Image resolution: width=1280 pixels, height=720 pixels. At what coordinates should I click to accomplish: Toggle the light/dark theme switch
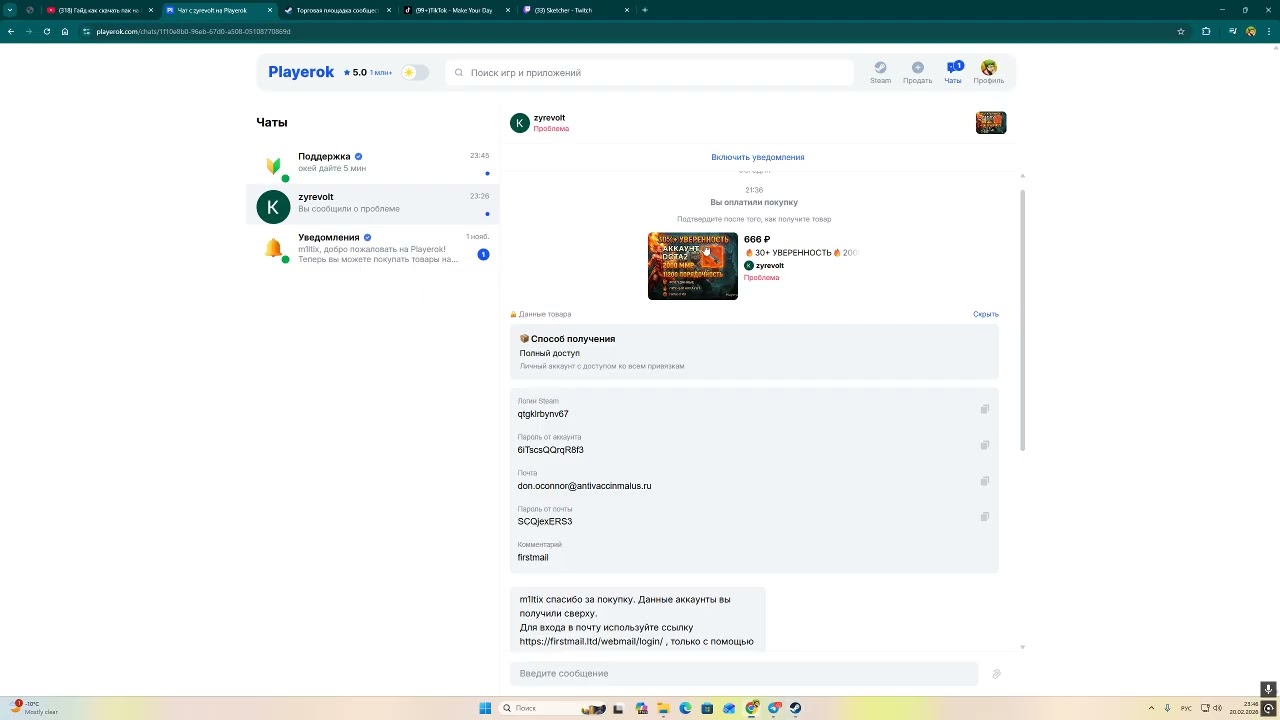[414, 73]
